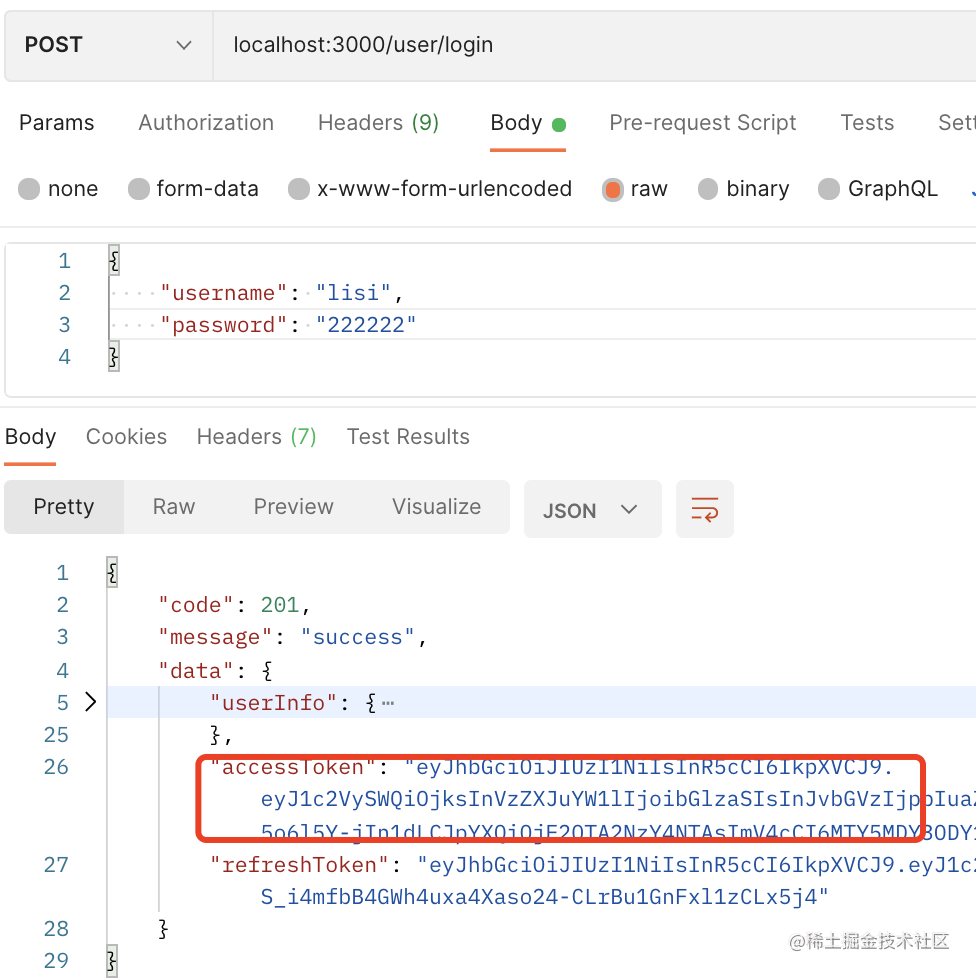This screenshot has height=978, width=976.
Task: Switch response view to Raw
Action: point(174,507)
